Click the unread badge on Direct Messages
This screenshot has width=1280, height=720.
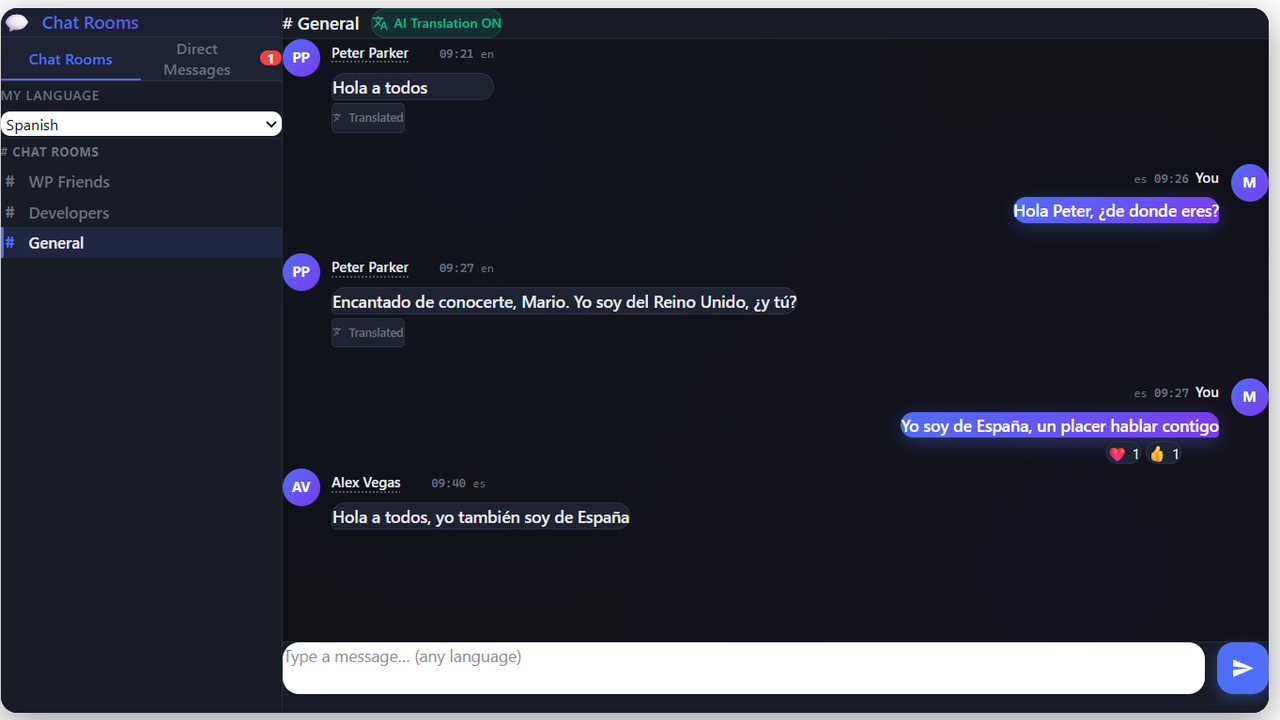click(x=270, y=58)
